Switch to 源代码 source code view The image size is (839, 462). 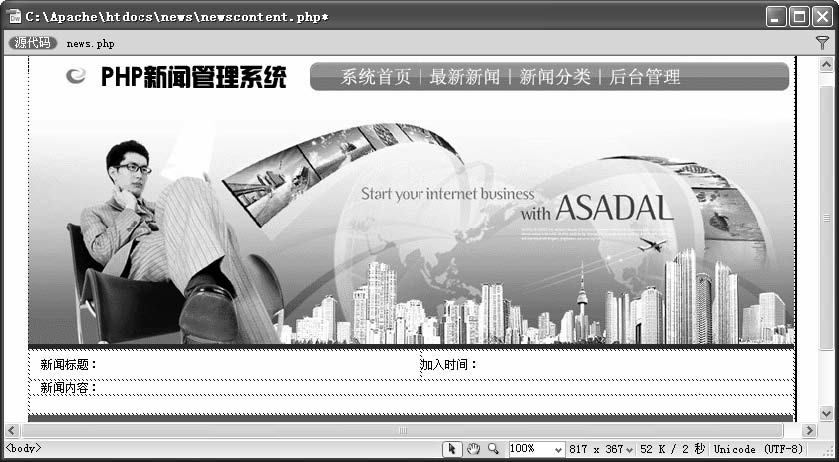[x=33, y=43]
